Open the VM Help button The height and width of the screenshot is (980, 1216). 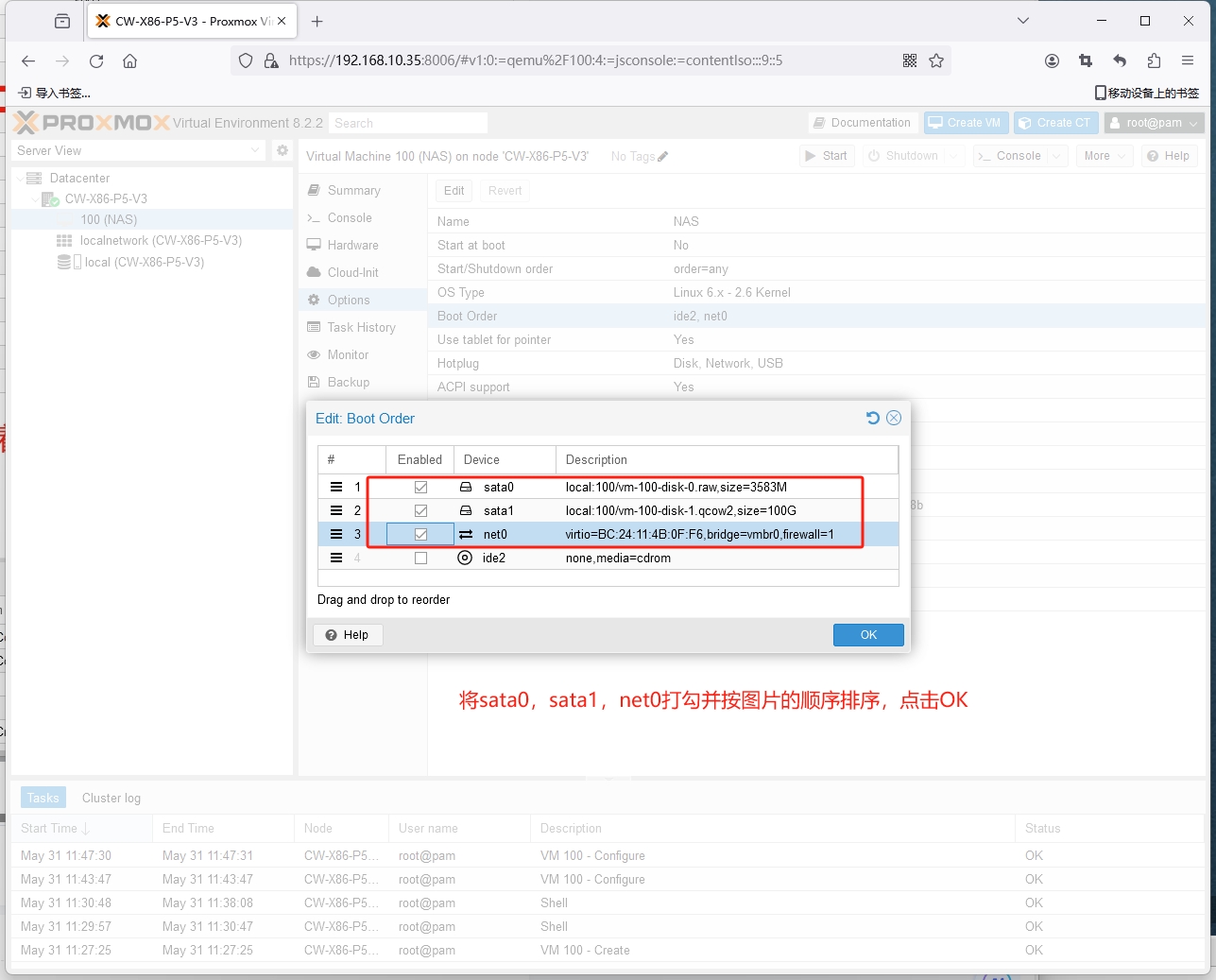pyautogui.click(x=1169, y=156)
